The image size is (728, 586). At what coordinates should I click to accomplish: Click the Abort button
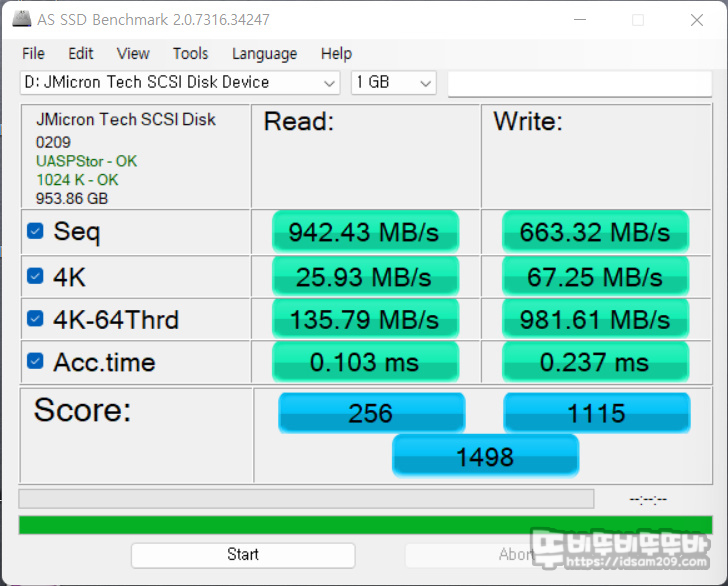[x=515, y=555]
